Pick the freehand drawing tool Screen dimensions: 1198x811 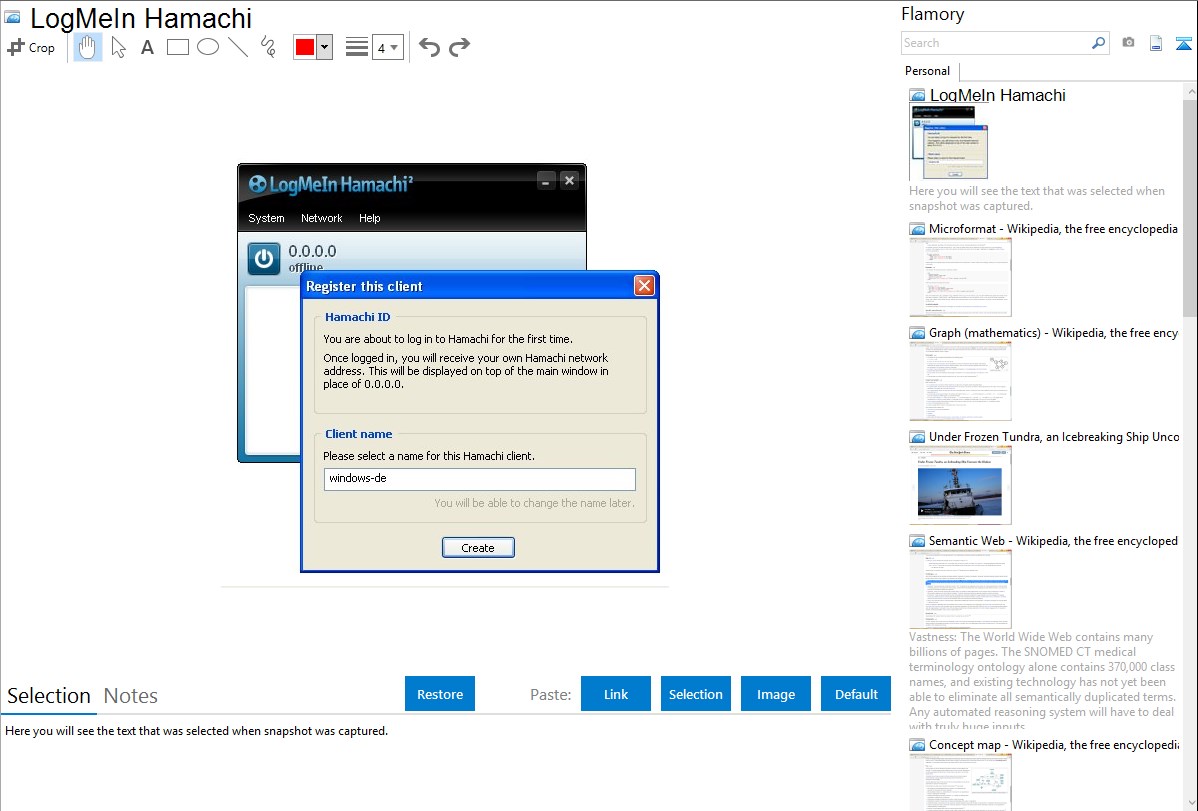point(268,47)
